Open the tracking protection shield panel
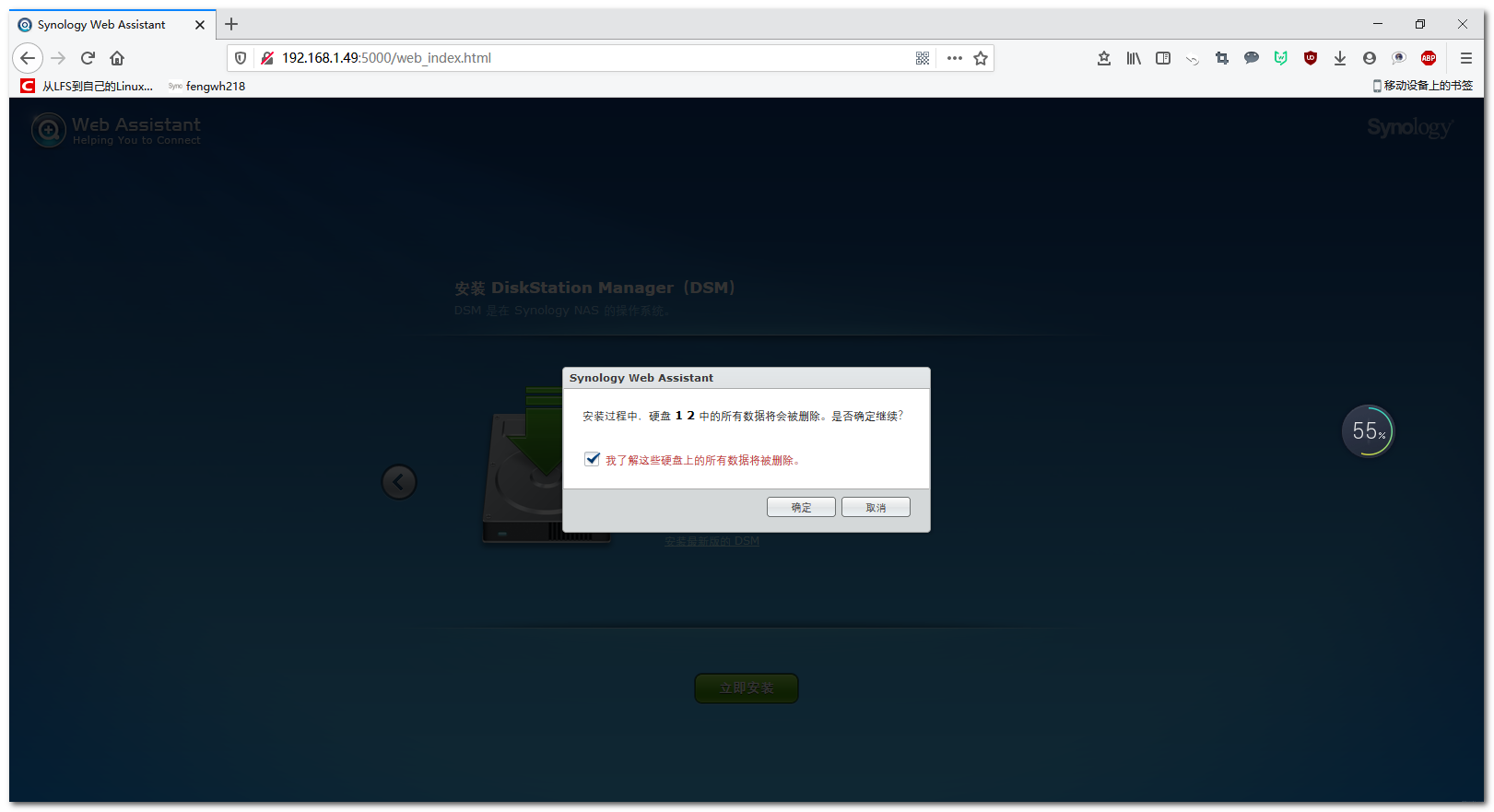Screen dimensions: 1494x812 coord(241,58)
